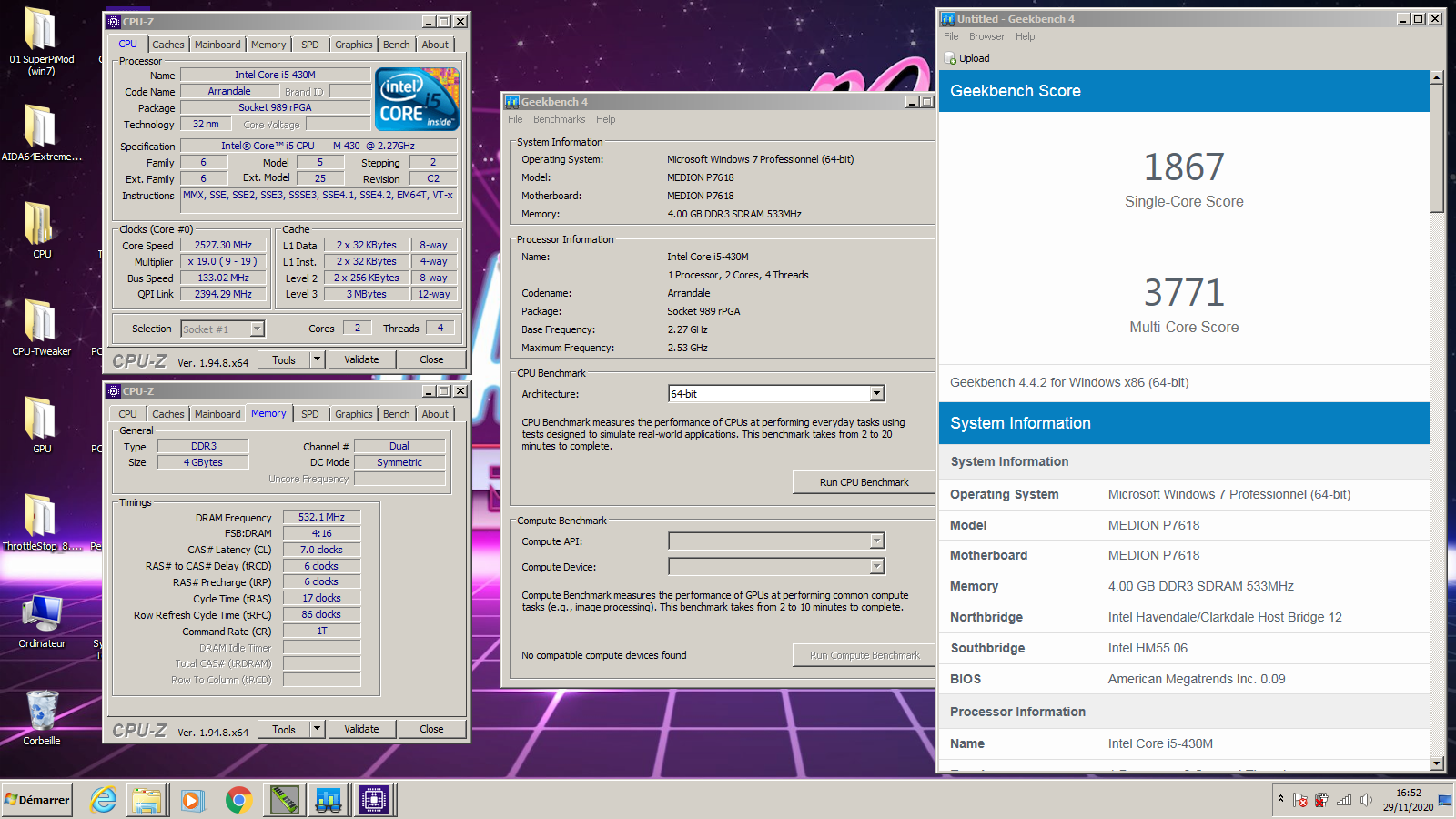Open the Action Center flag icon

coord(1300,800)
